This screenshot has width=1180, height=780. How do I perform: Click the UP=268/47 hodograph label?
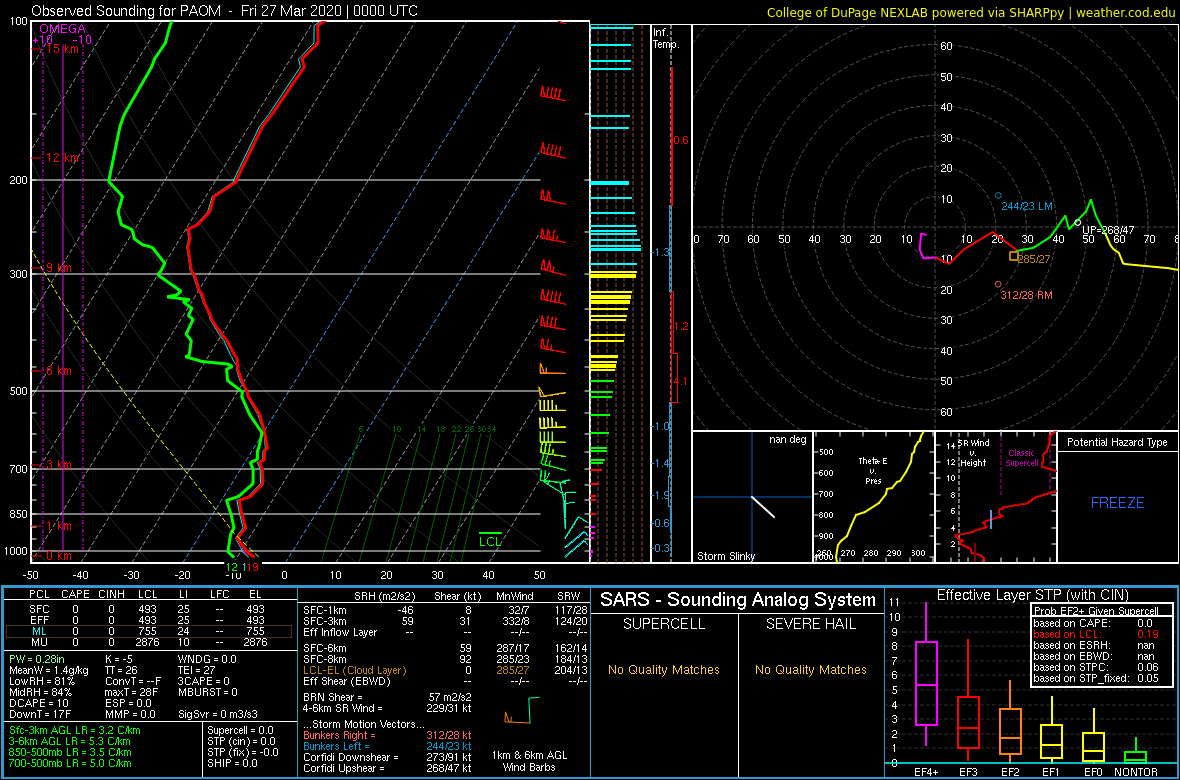pyautogui.click(x=1108, y=230)
